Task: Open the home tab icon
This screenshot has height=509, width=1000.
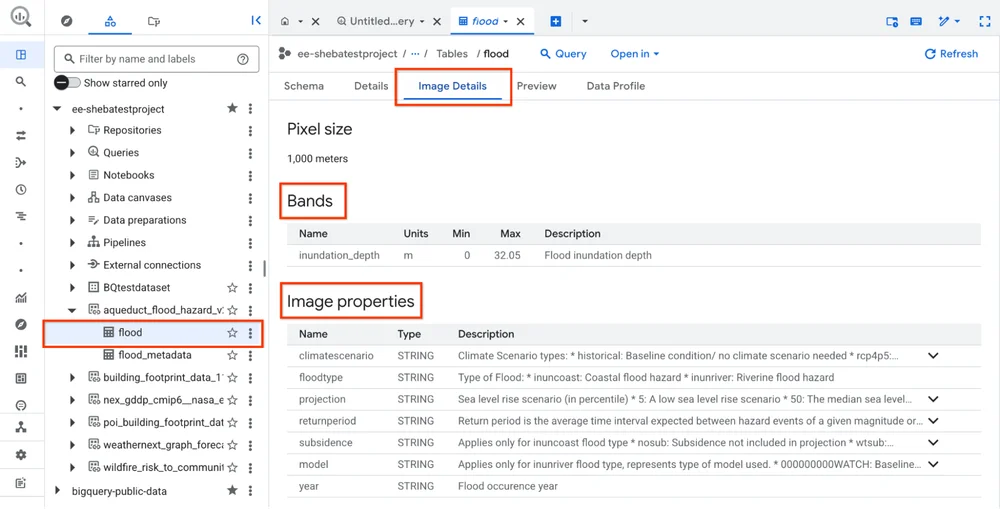Action: click(x=285, y=21)
